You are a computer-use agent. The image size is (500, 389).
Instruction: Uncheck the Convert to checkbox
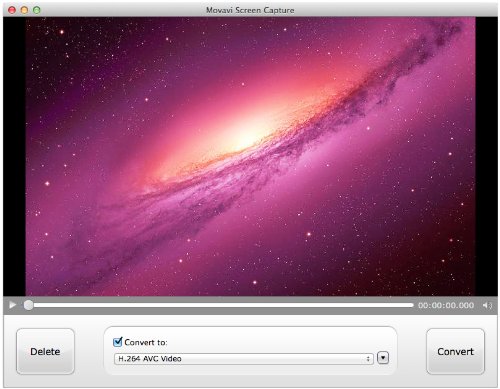pos(118,342)
